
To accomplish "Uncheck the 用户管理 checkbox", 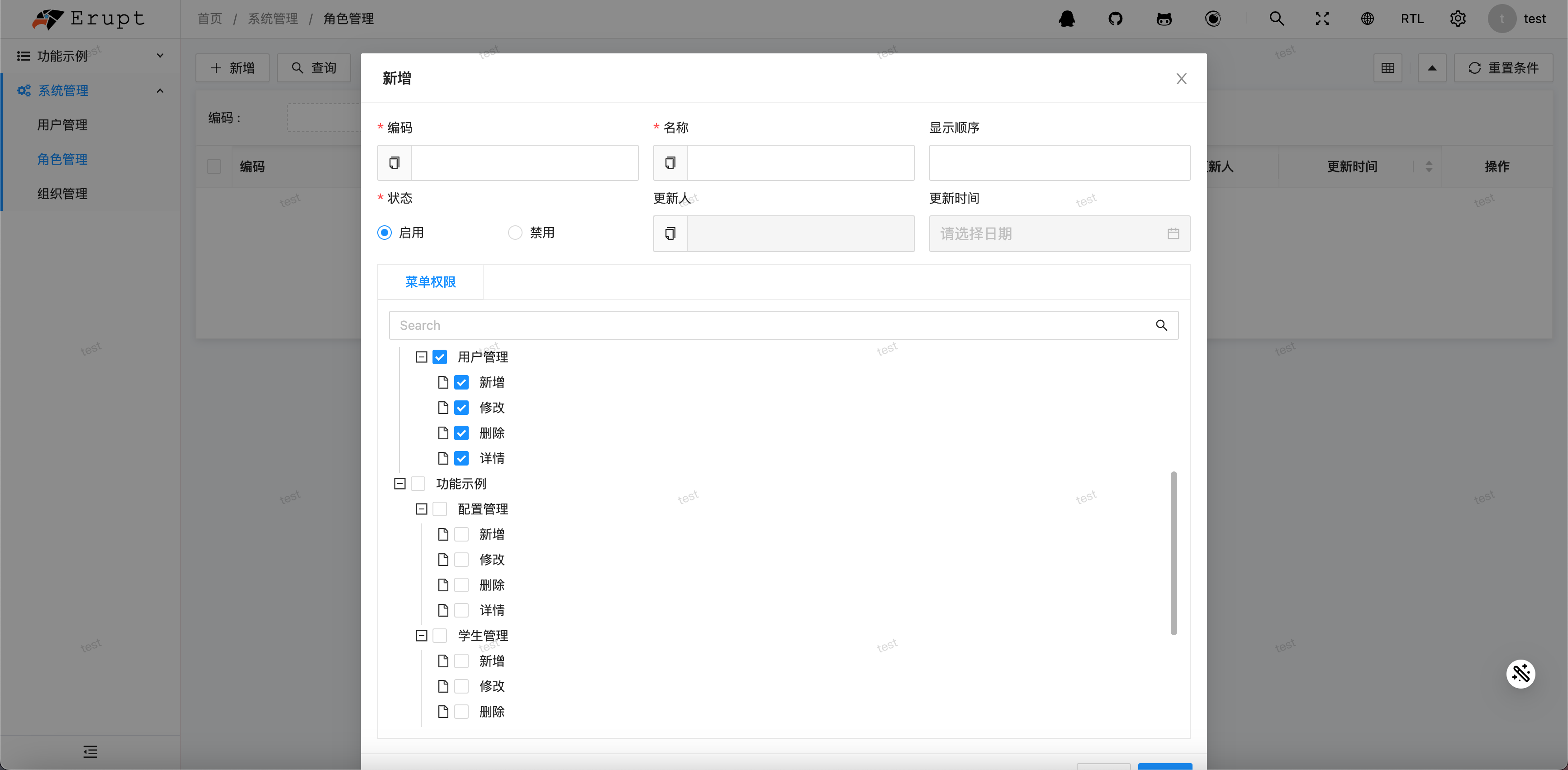I will tap(439, 356).
